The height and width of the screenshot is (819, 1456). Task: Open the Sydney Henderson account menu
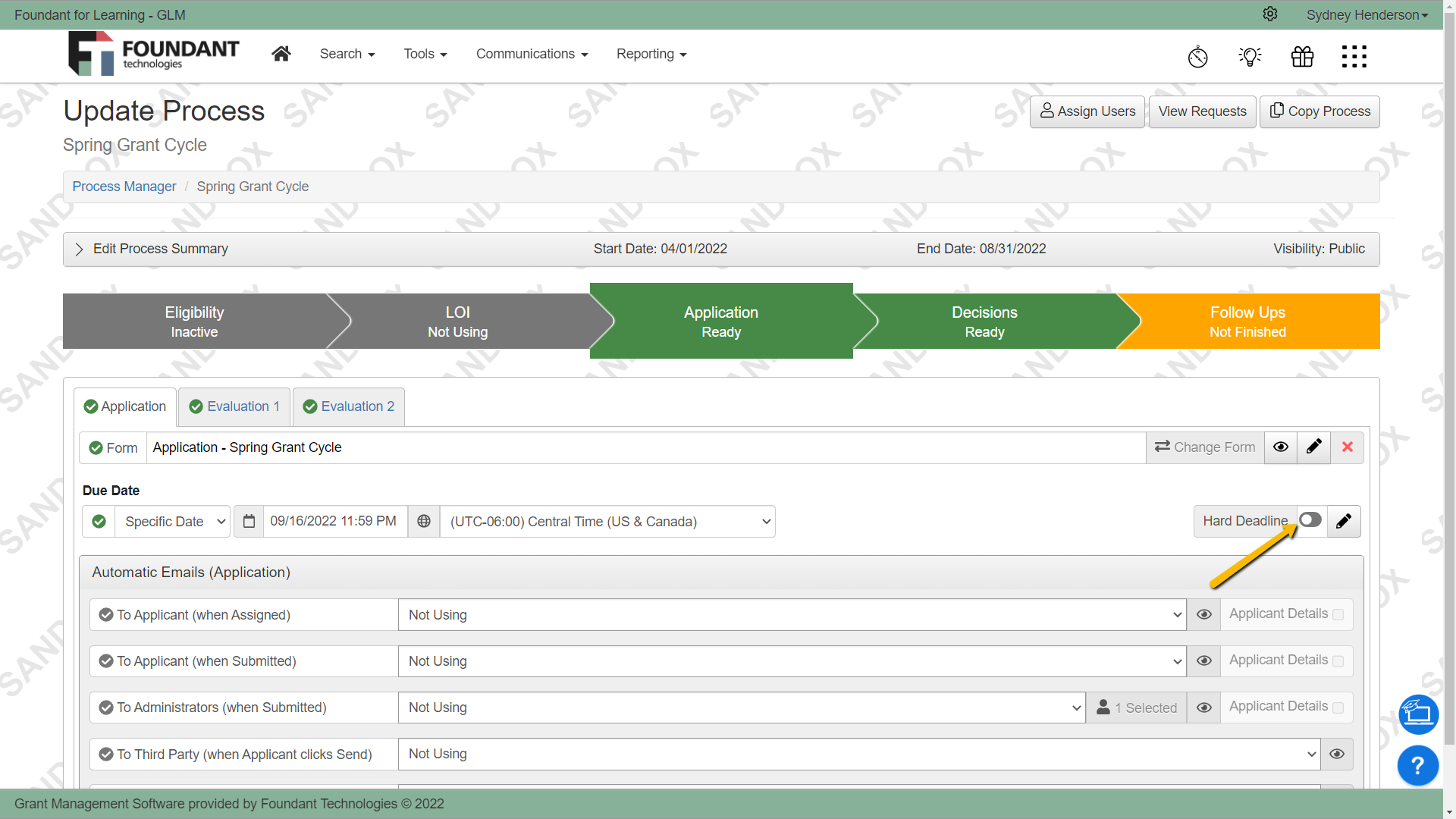click(1367, 14)
